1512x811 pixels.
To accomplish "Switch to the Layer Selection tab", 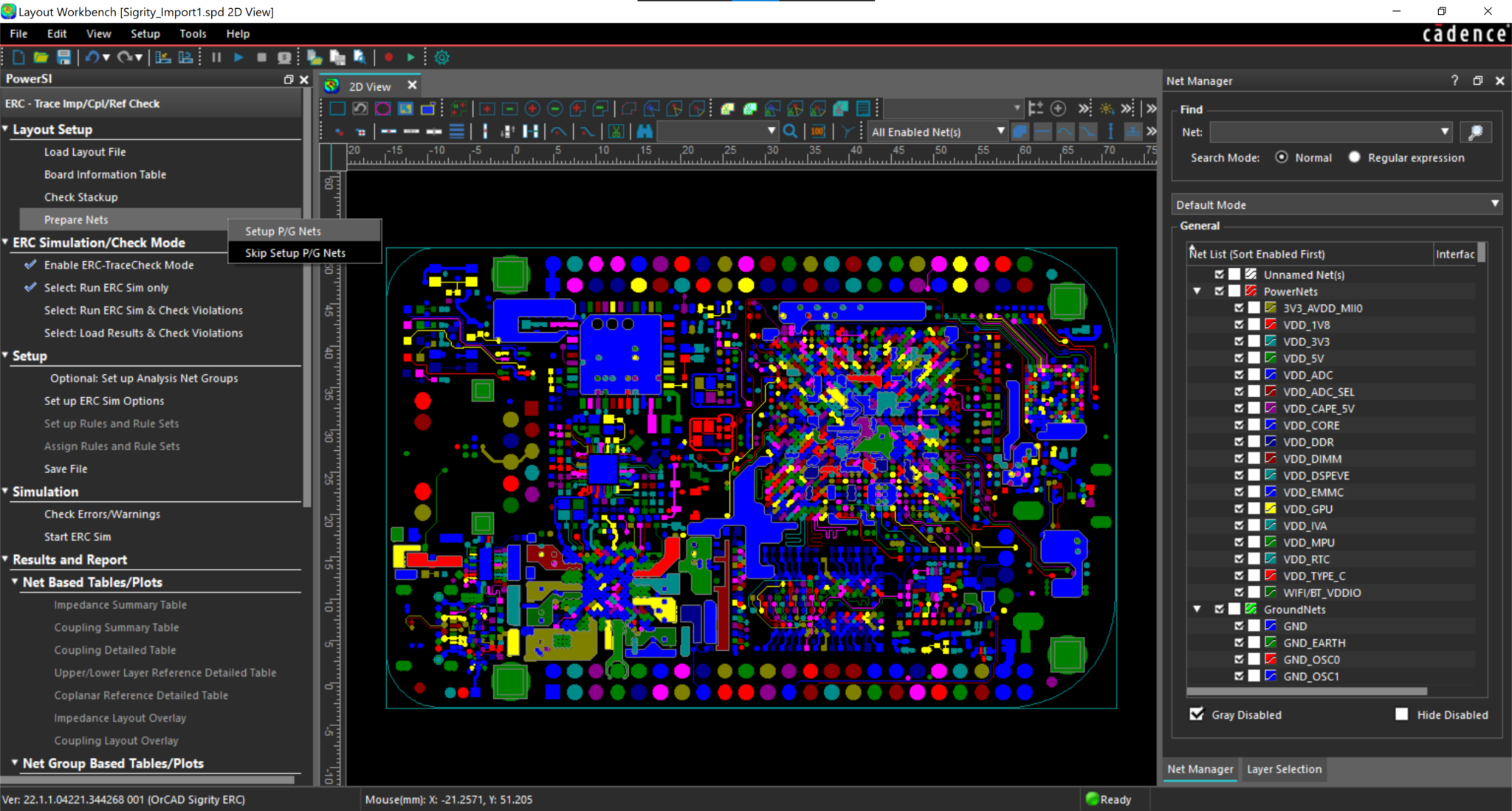I will (x=1284, y=769).
